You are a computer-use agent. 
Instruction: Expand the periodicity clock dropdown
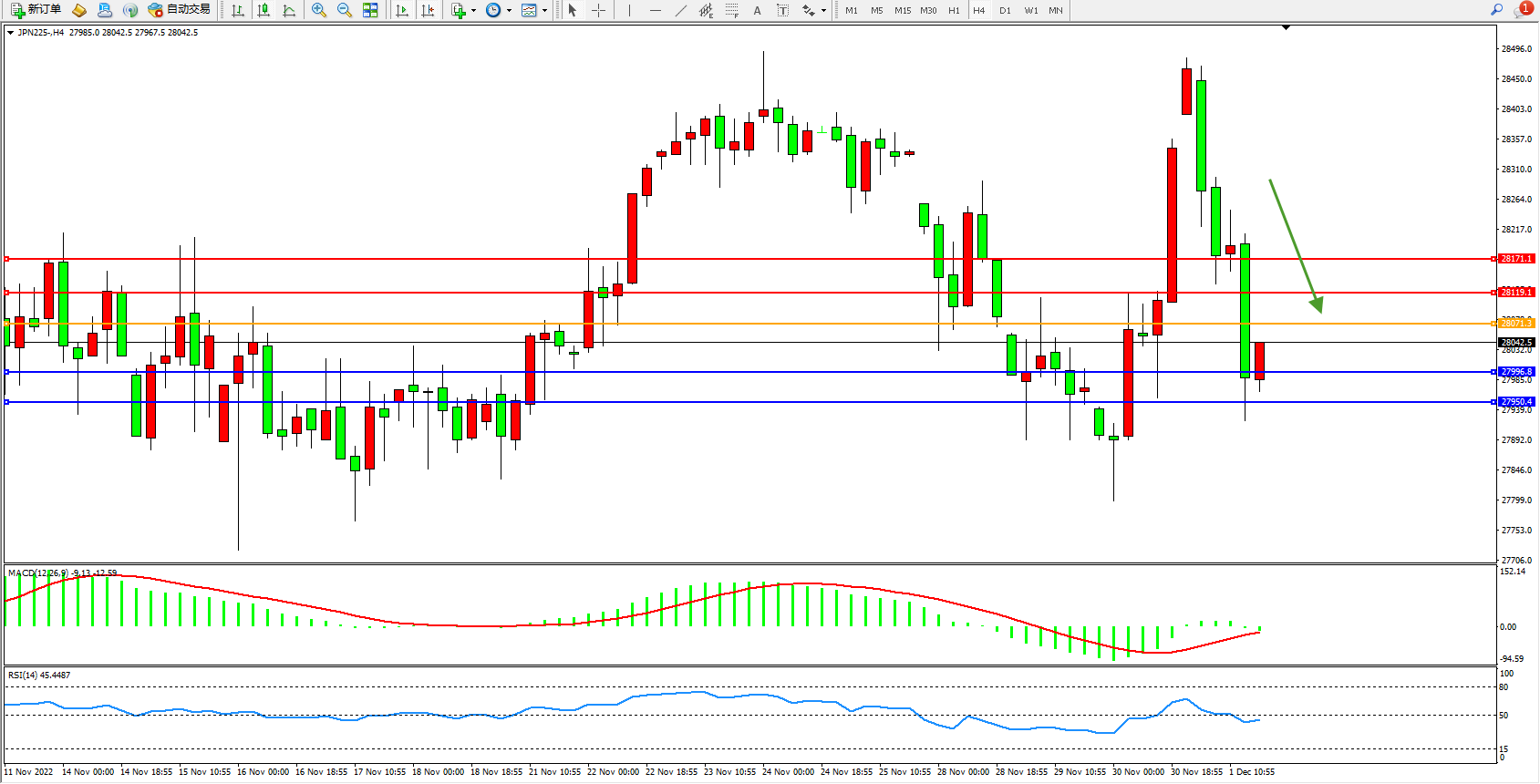point(509,11)
